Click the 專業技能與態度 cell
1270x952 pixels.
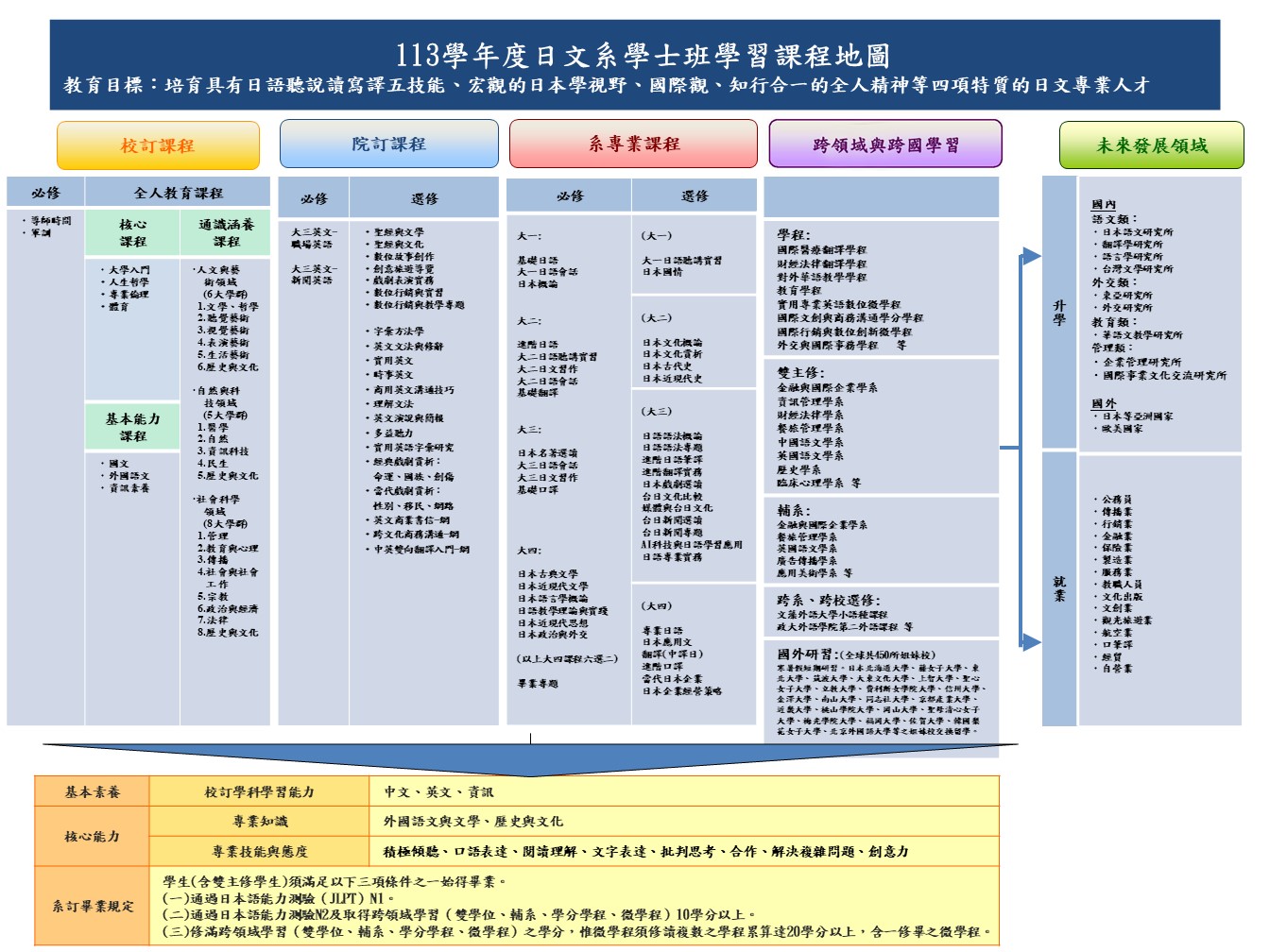259,851
